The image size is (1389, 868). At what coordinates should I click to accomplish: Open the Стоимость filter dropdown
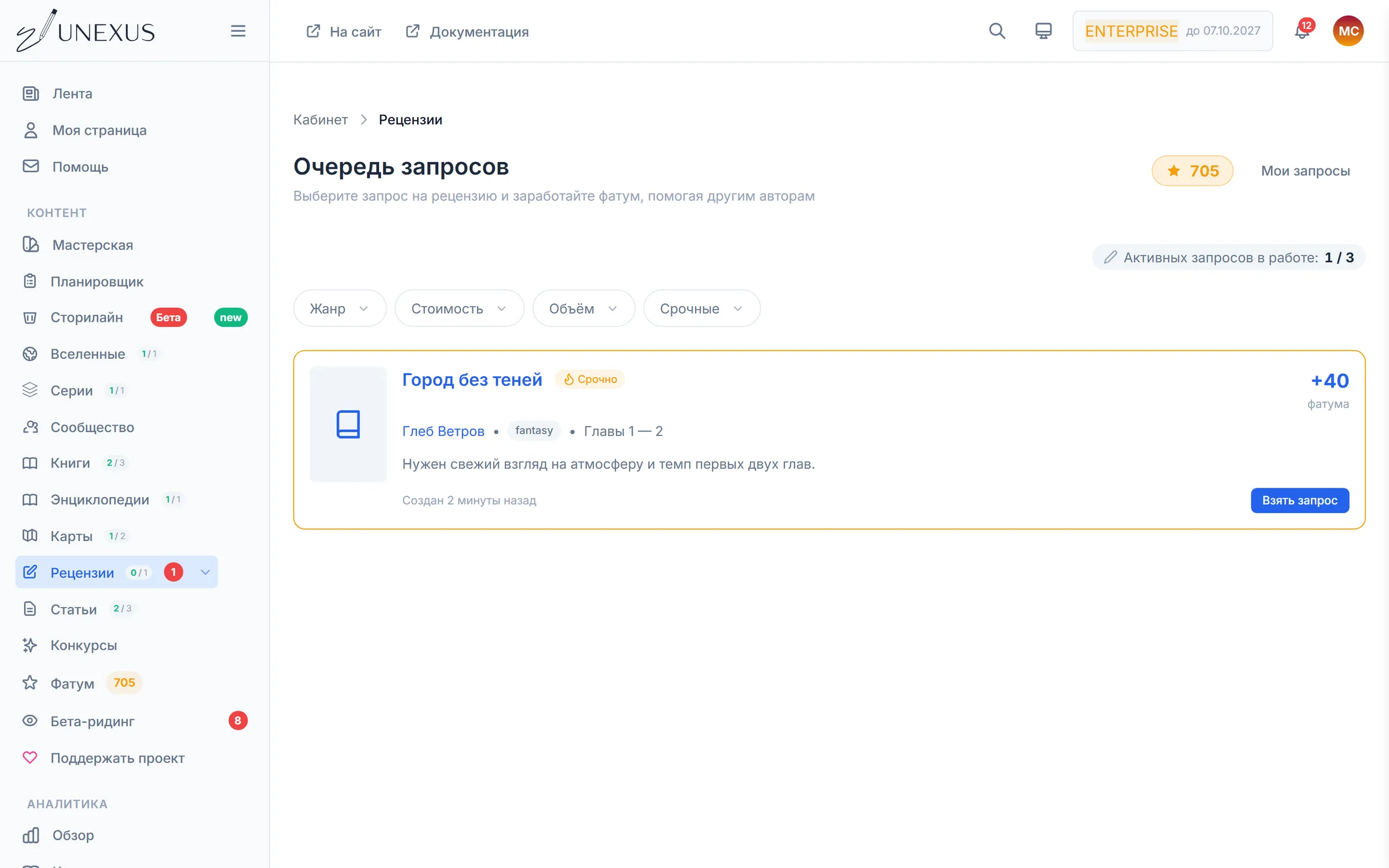[460, 308]
